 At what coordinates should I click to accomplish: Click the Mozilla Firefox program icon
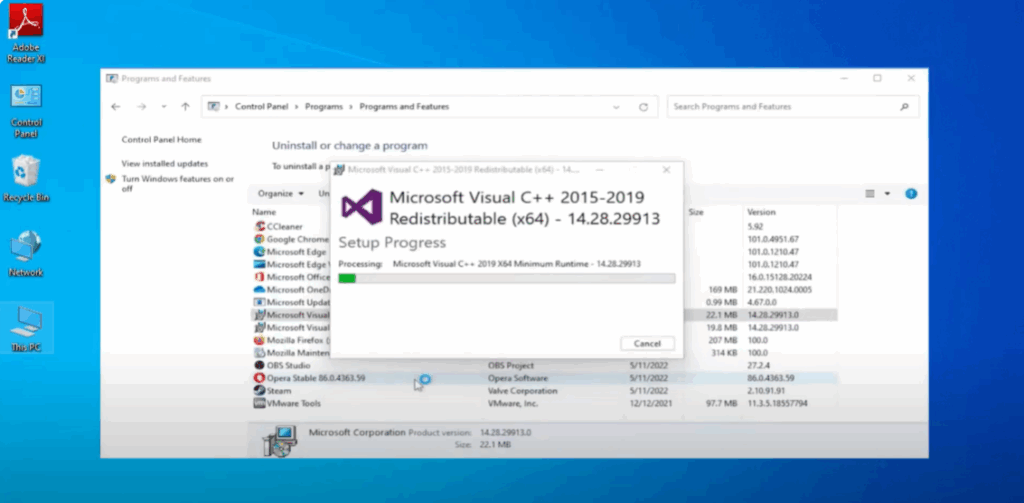click(x=260, y=340)
